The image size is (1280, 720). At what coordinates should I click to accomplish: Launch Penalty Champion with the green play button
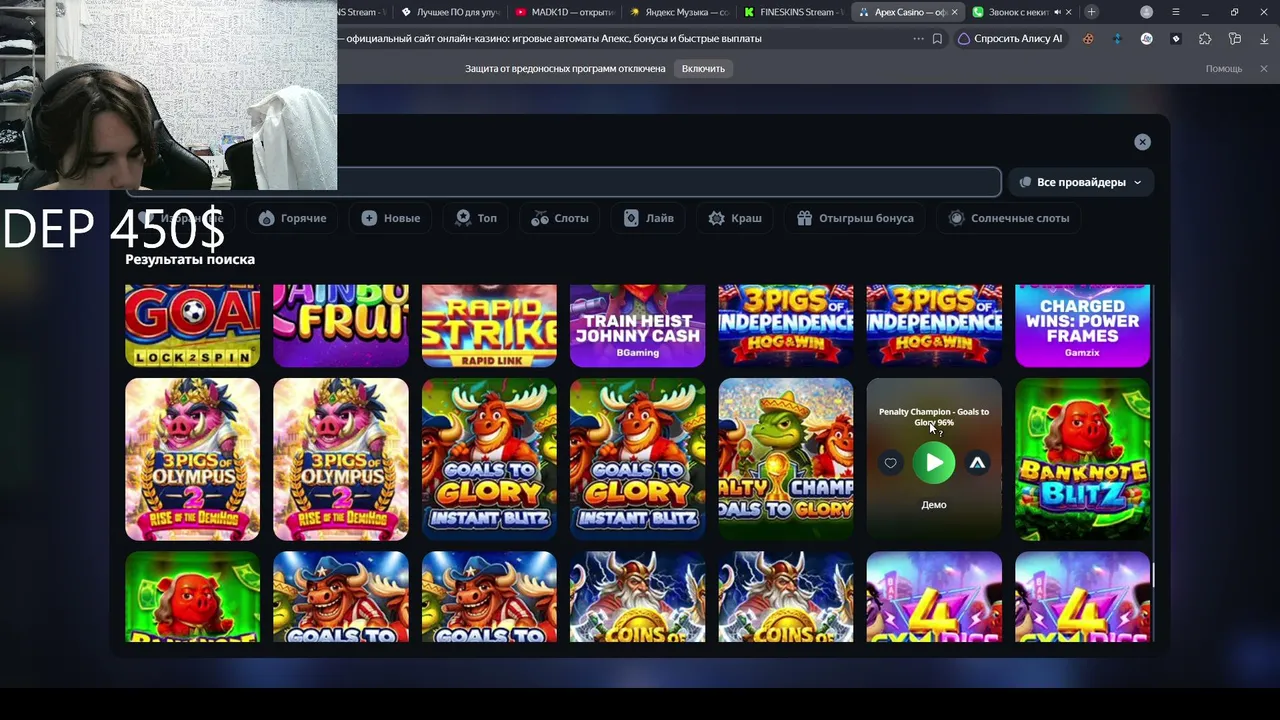[x=934, y=463]
